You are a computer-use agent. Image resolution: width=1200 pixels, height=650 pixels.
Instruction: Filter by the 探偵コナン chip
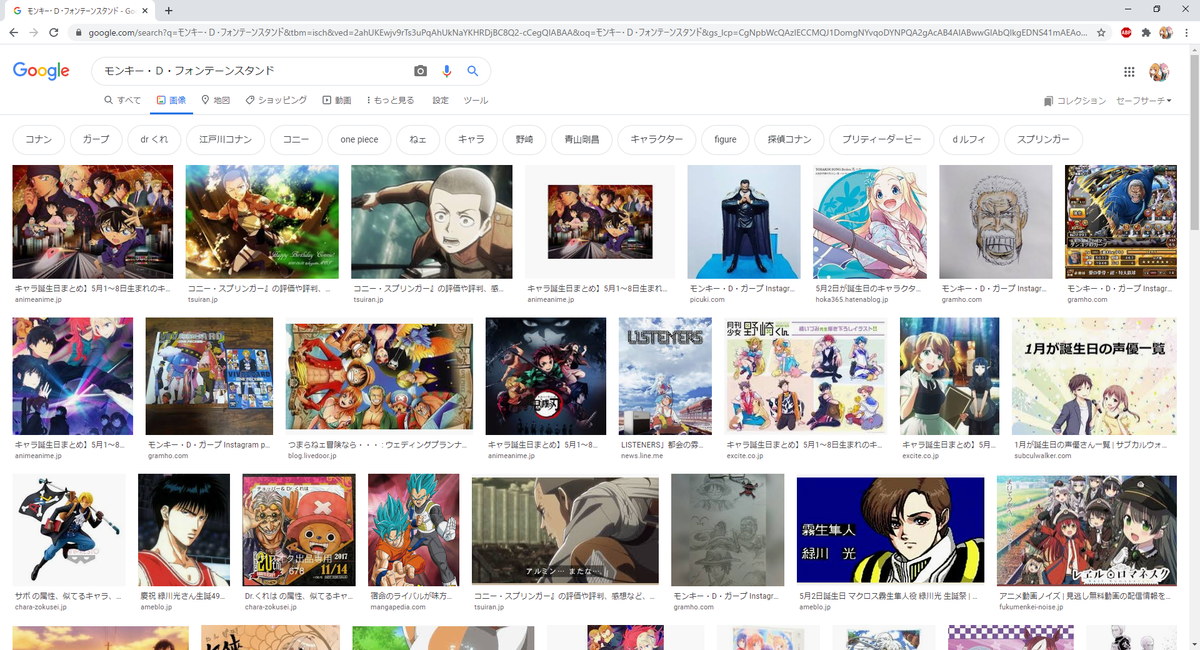[790, 139]
